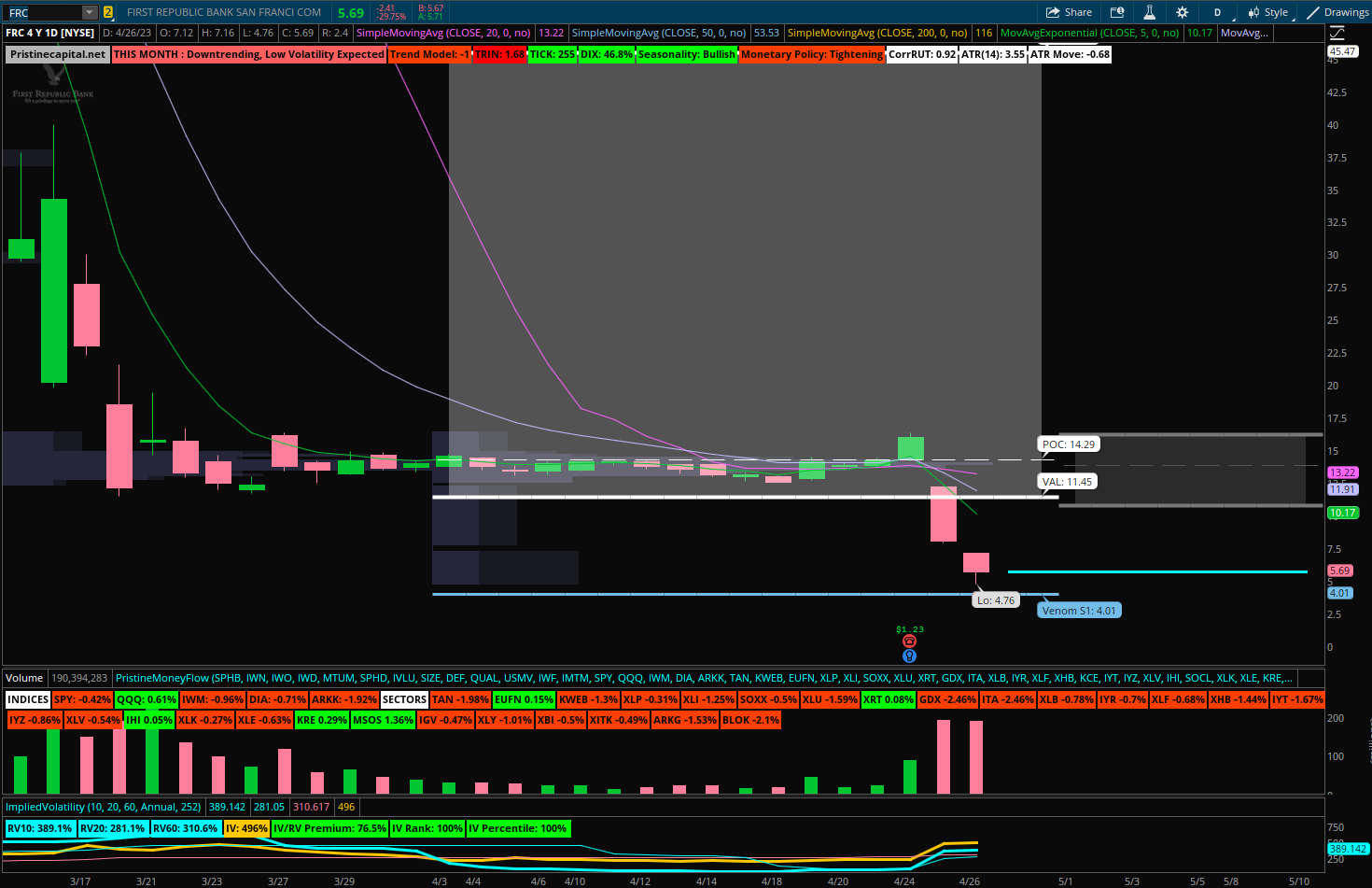Viewport: 1372px width, 888px height.
Task: Click the IV/RV Premium: 76.5% label
Action: tap(329, 828)
